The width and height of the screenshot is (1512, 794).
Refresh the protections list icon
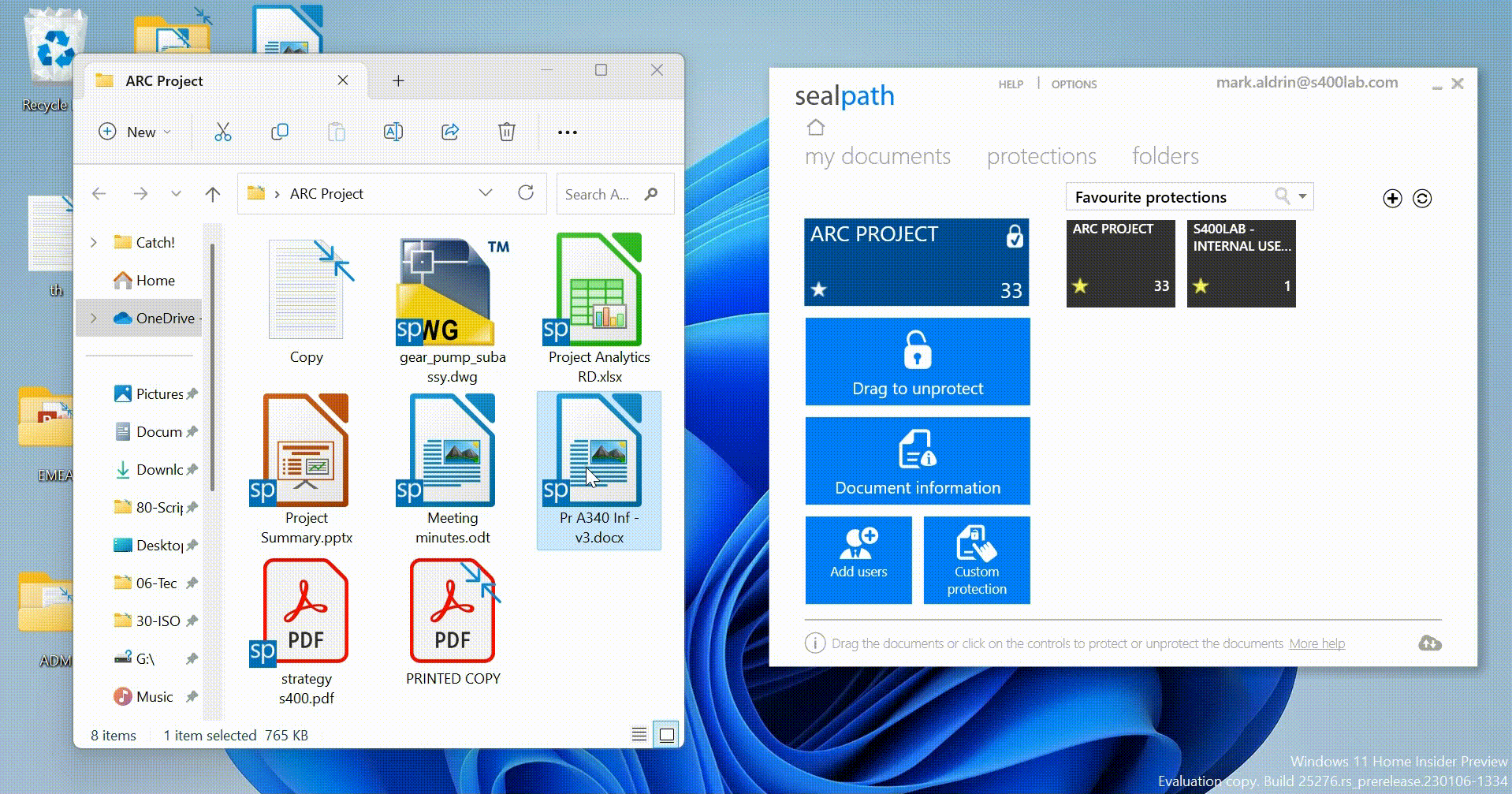[x=1423, y=199]
